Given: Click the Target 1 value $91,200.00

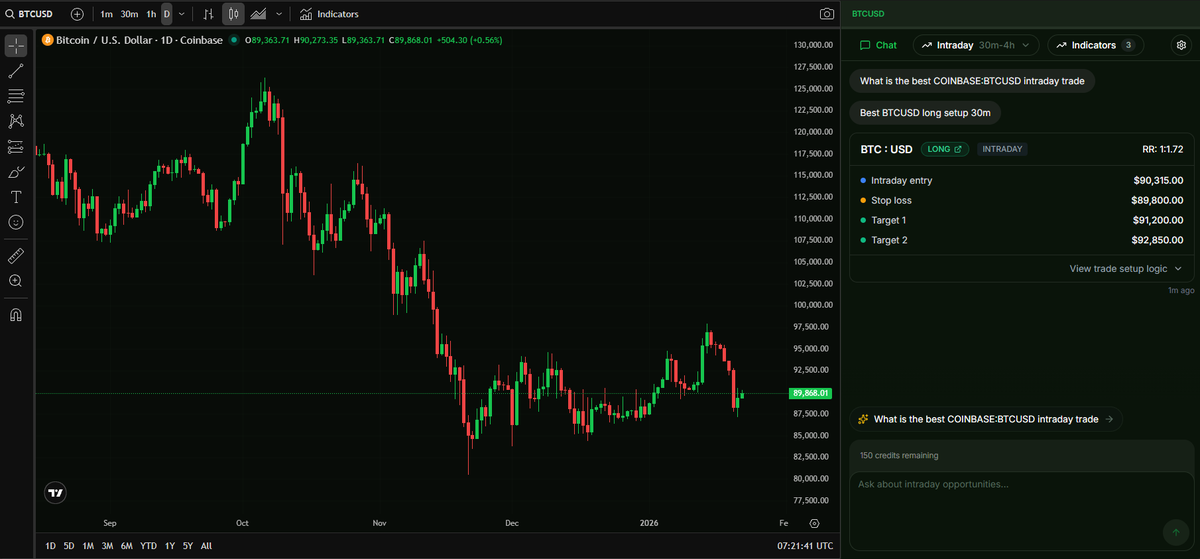Looking at the screenshot, I should (1157, 220).
